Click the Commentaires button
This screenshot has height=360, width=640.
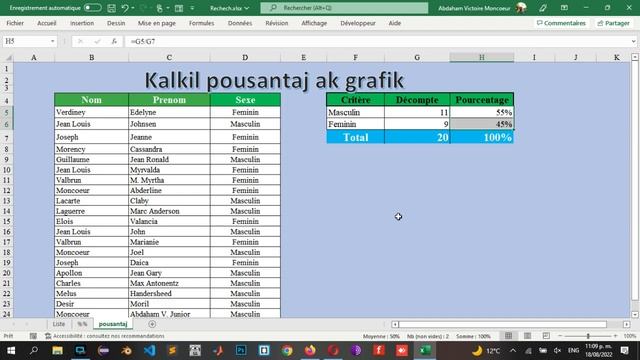click(561, 23)
